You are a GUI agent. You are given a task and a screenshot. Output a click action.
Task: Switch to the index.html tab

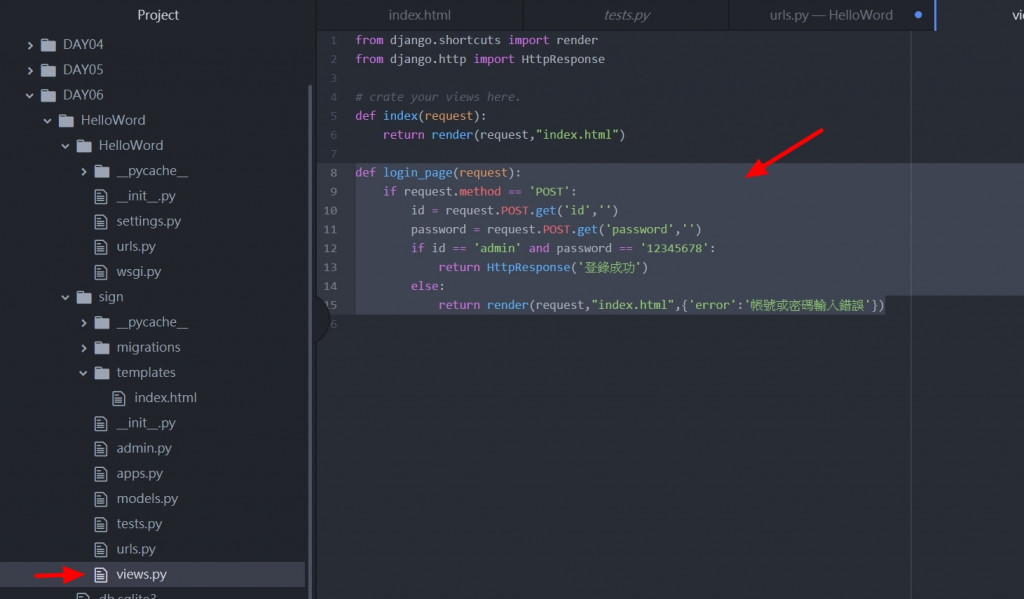pyautogui.click(x=419, y=15)
